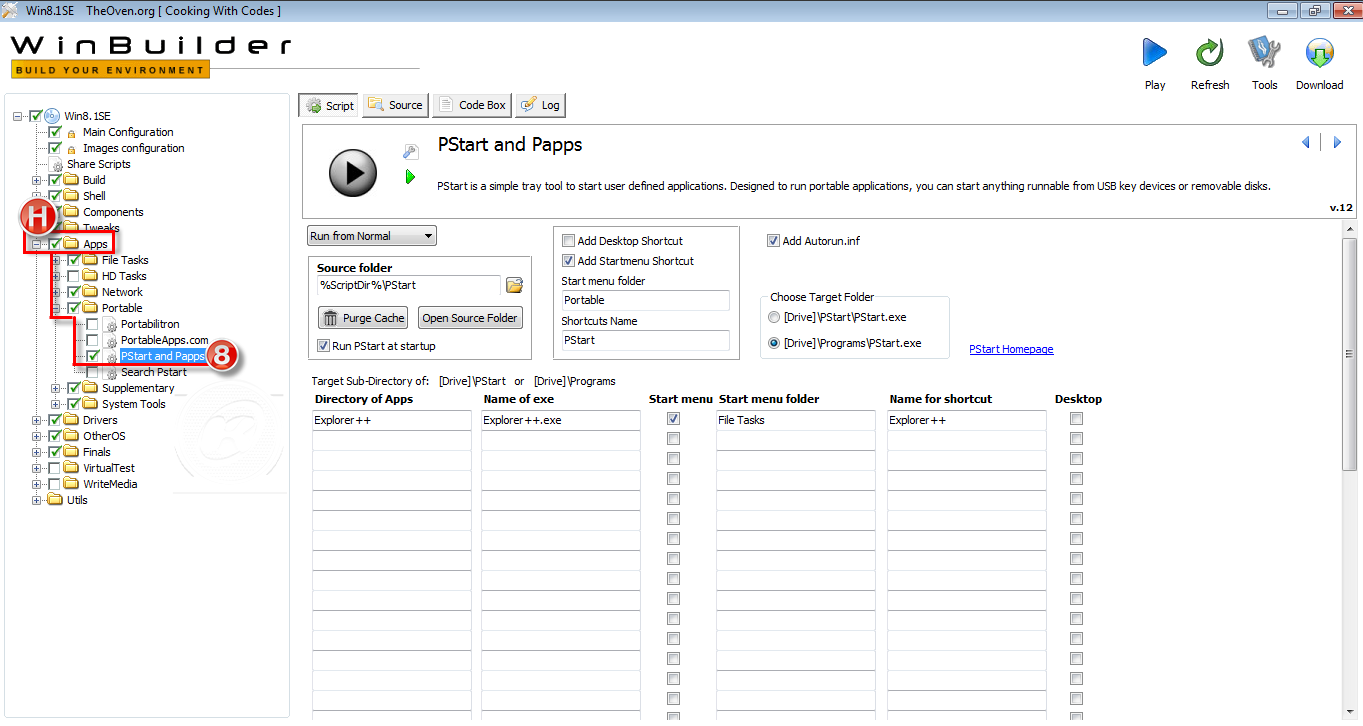This screenshot has width=1363, height=726.
Task: Select the File Tasks tree item
Action: pyautogui.click(x=125, y=260)
